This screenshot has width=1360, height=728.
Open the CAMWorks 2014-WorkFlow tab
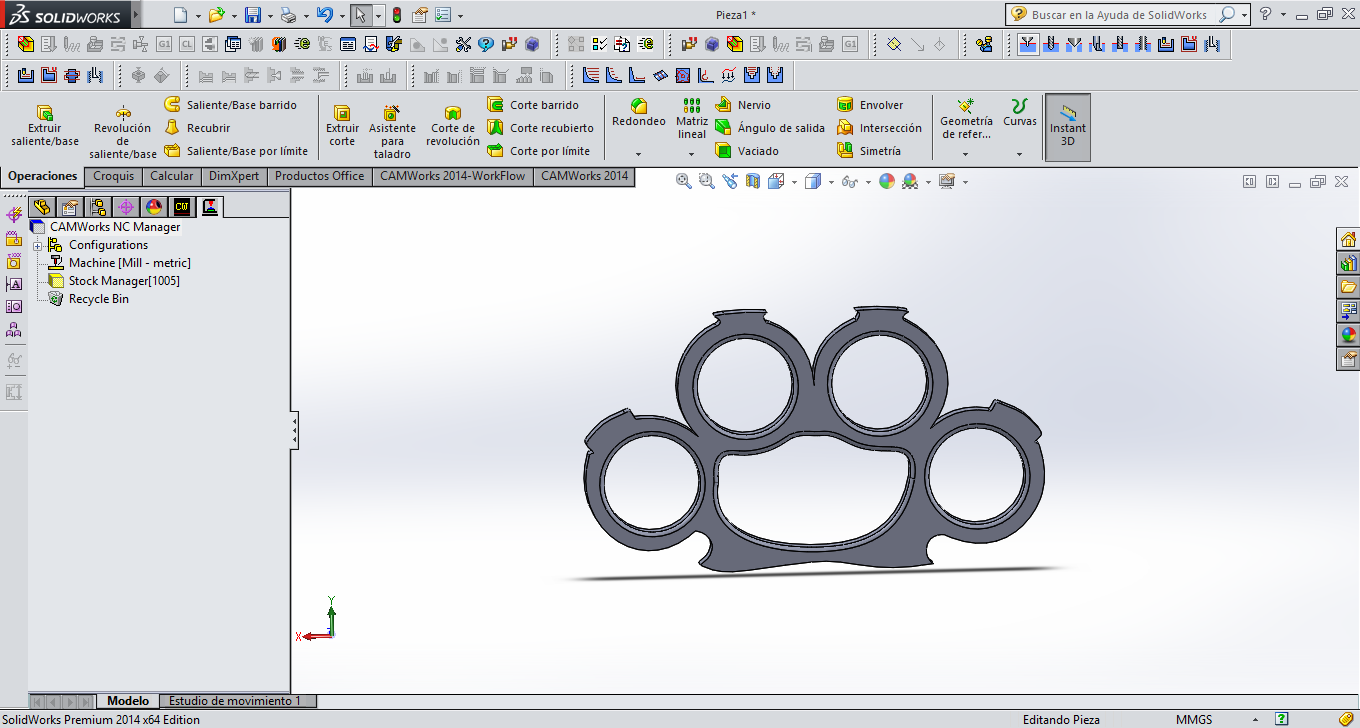(x=452, y=176)
